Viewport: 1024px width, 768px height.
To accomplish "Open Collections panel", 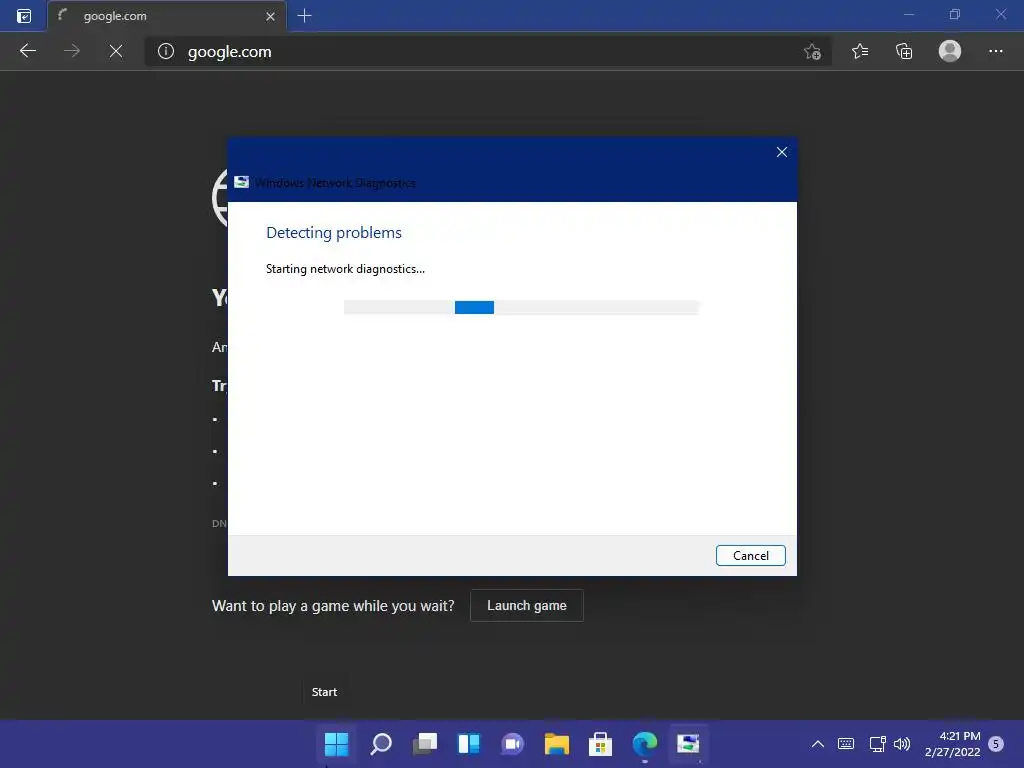I will coord(904,51).
